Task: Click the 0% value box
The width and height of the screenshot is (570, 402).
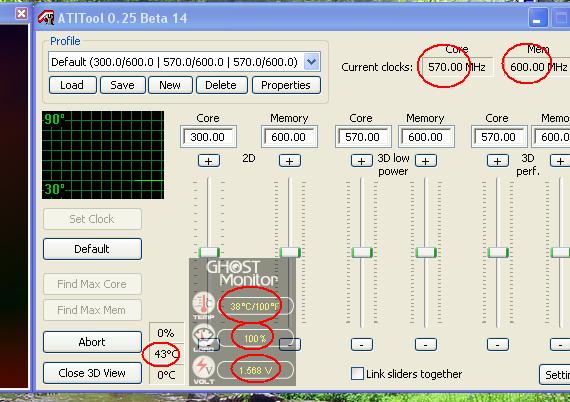Action: click(x=166, y=333)
